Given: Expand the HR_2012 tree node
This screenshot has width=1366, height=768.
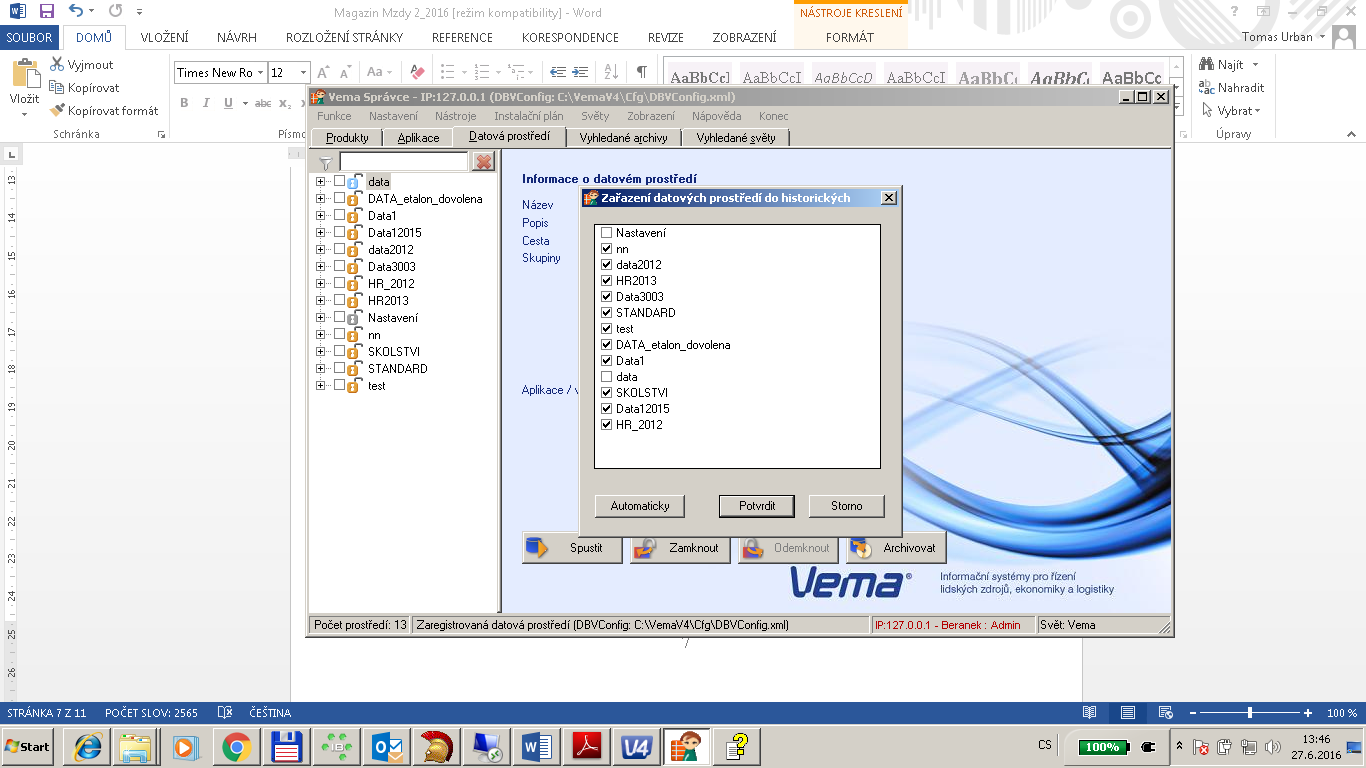Looking at the screenshot, I should click(x=321, y=283).
